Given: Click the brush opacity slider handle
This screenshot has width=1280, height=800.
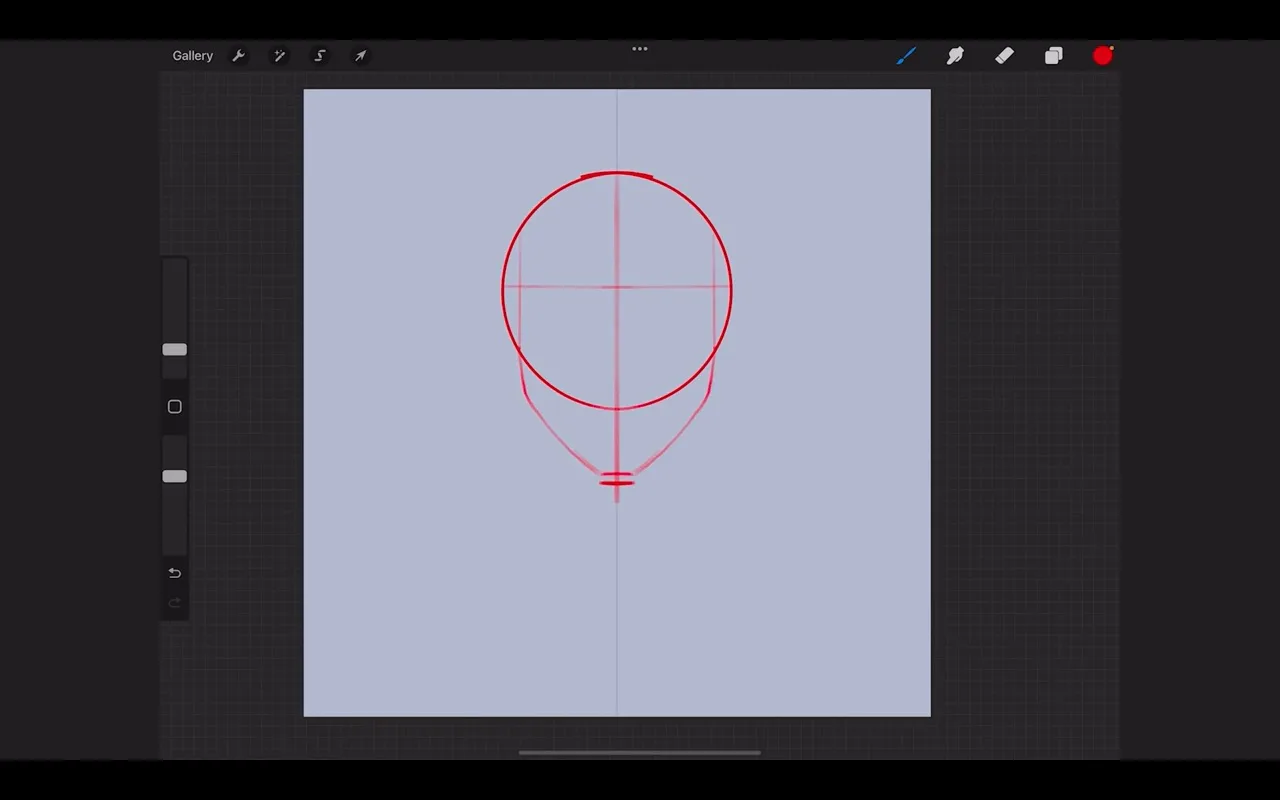Looking at the screenshot, I should 175,477.
